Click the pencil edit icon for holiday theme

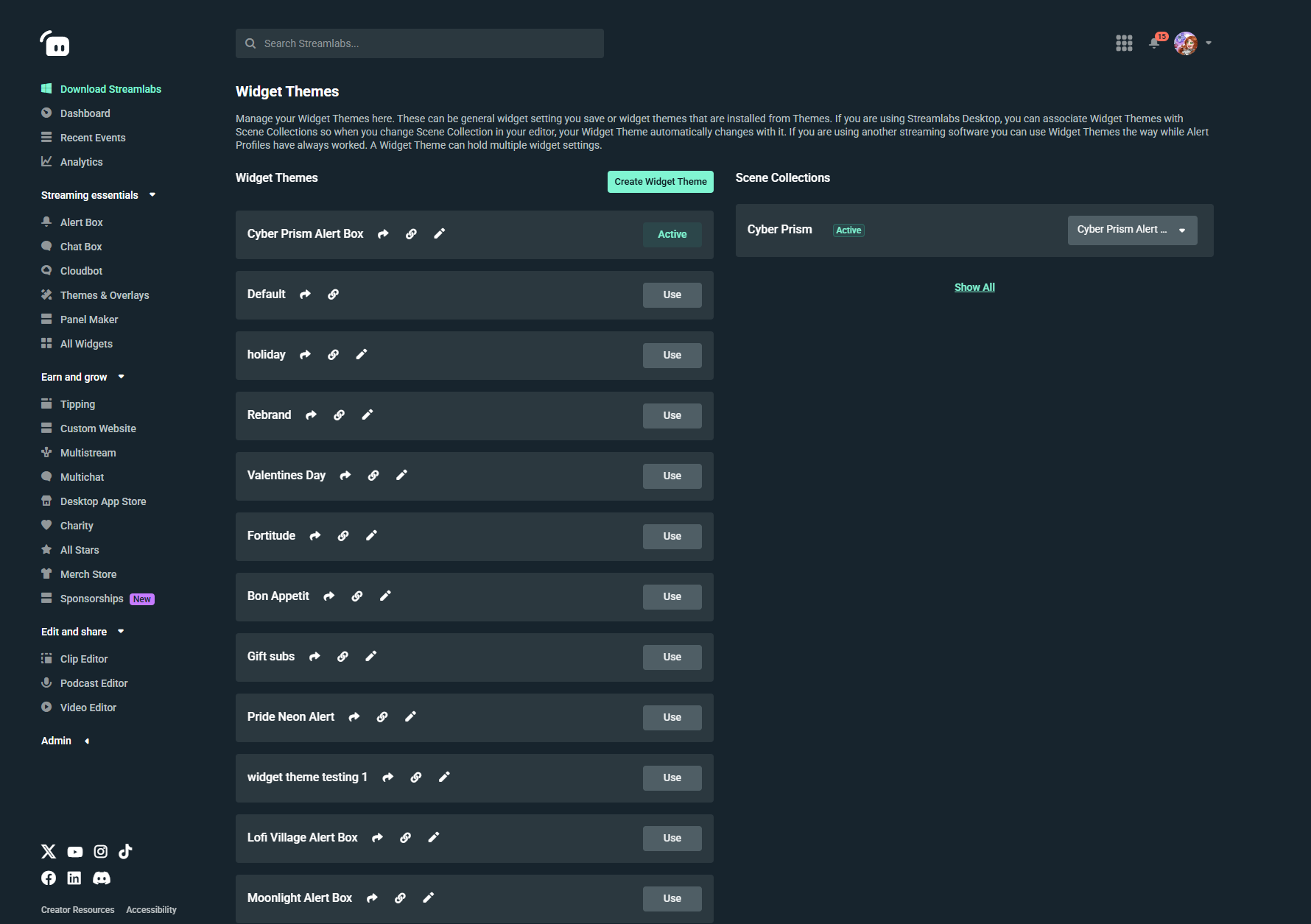[362, 355]
